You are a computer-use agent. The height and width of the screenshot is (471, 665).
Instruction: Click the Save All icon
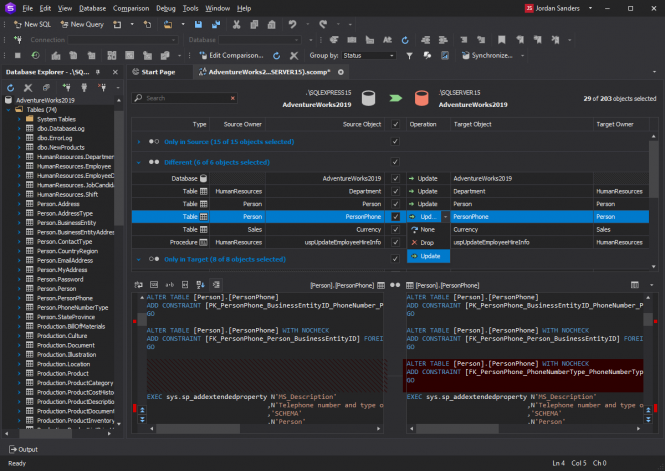[216, 25]
